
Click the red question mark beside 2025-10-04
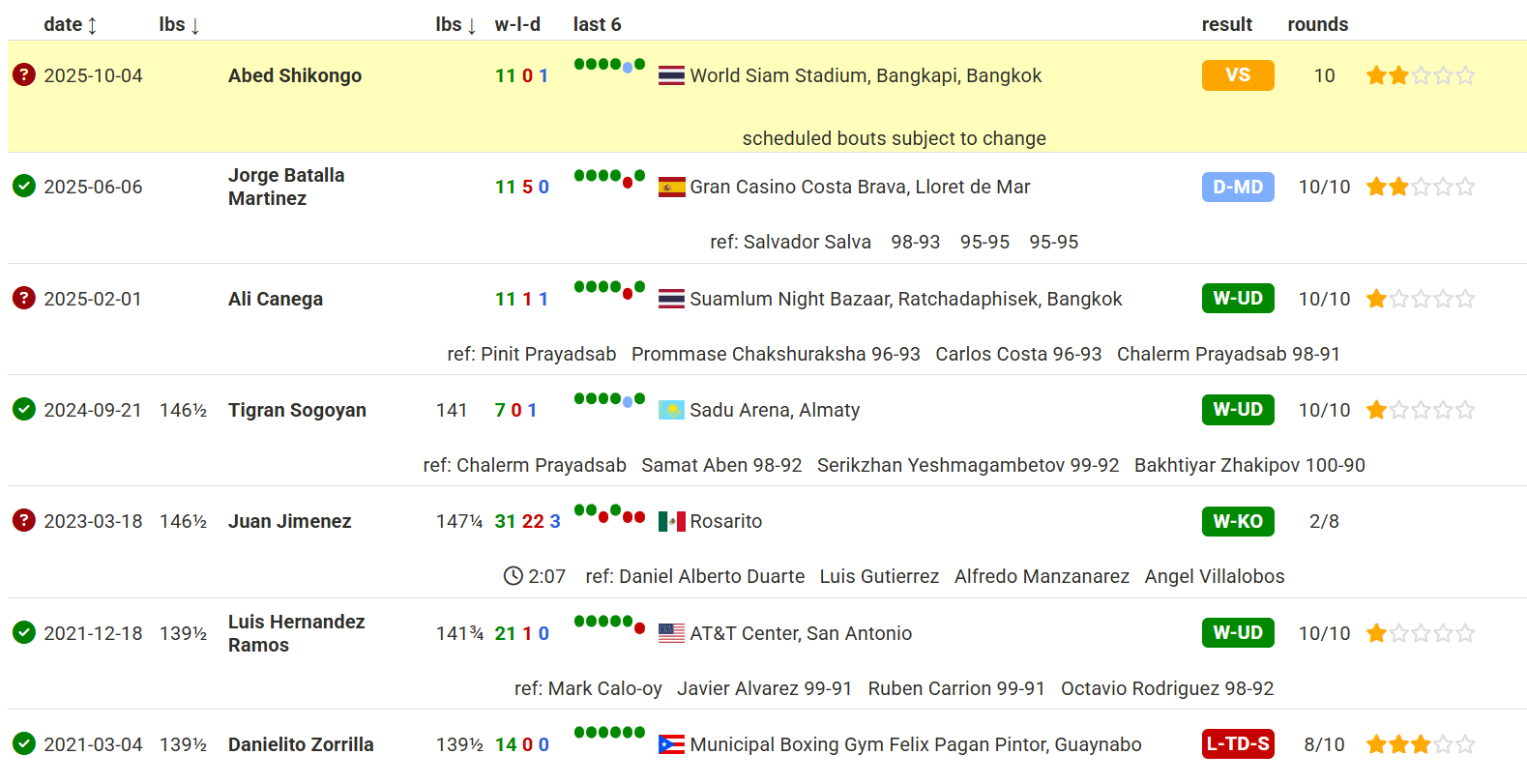pos(24,74)
